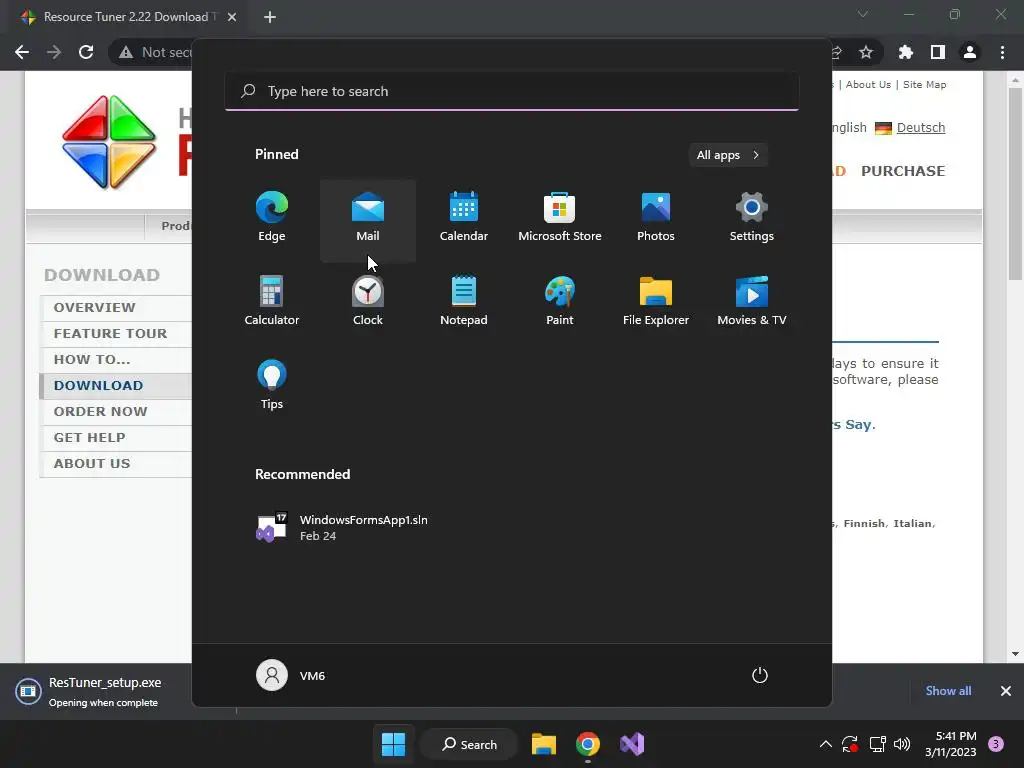1024x768 pixels.
Task: Open Chrome extensions puzzle icon
Action: [906, 52]
